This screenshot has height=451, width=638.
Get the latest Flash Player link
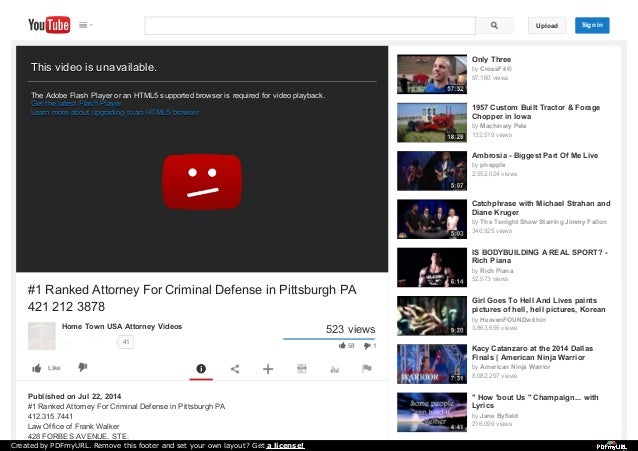coord(76,103)
